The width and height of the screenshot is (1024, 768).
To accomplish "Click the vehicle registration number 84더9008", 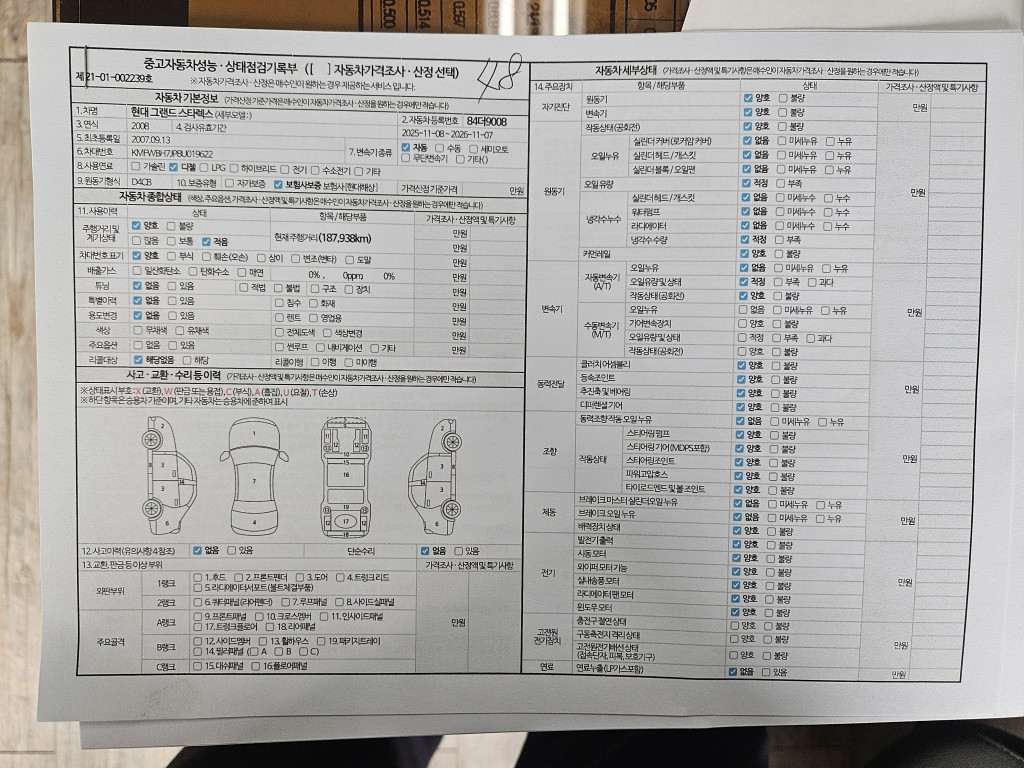I will (487, 120).
